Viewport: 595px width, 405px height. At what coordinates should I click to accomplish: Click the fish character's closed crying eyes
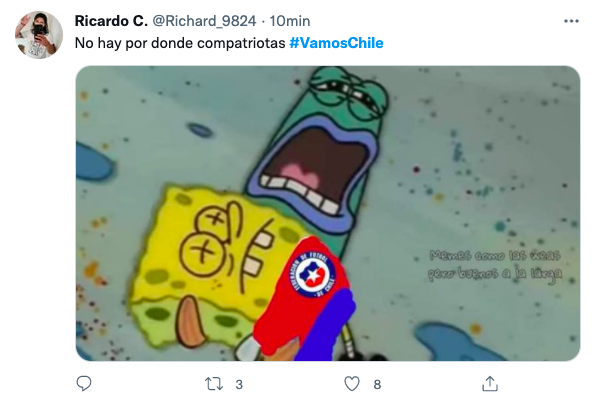coord(348,93)
